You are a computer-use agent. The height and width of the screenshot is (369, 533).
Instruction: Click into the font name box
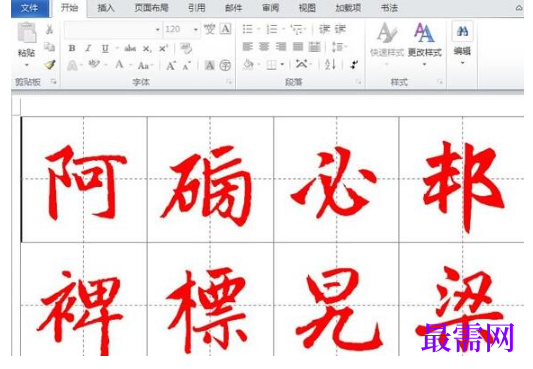(x=109, y=30)
